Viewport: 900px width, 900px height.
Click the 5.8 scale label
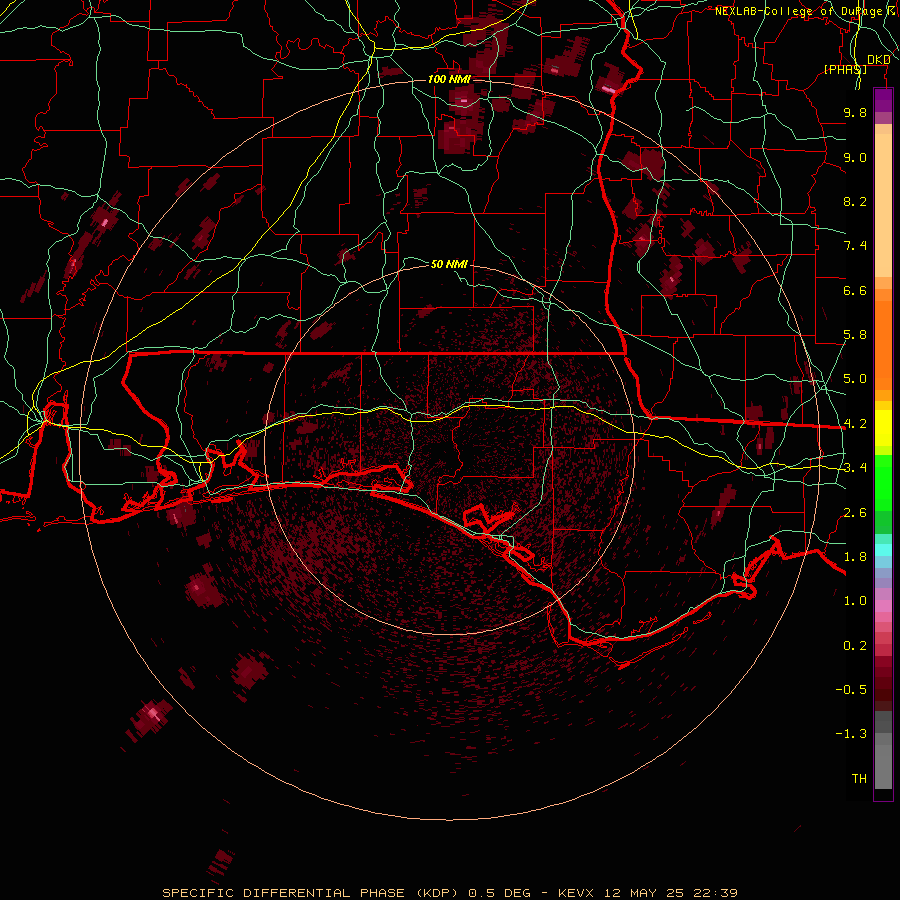[855, 335]
